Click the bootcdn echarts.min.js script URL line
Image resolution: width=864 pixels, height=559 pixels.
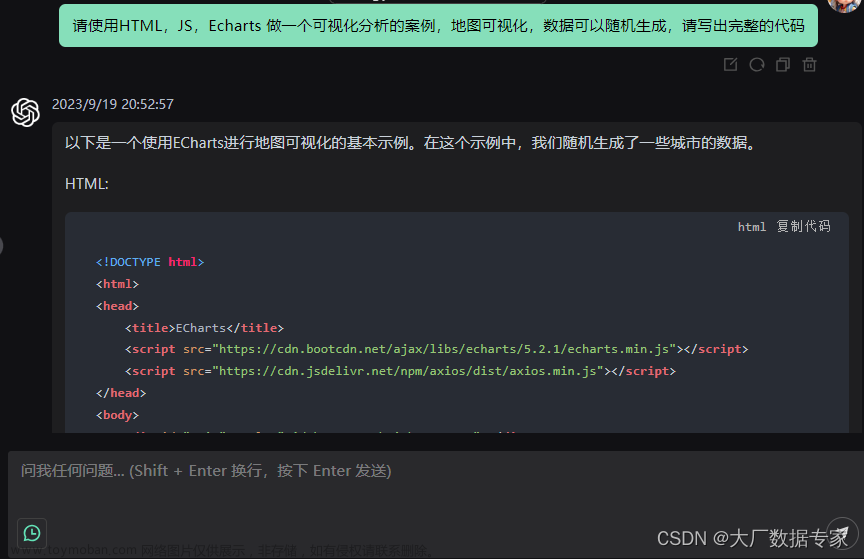pos(436,349)
